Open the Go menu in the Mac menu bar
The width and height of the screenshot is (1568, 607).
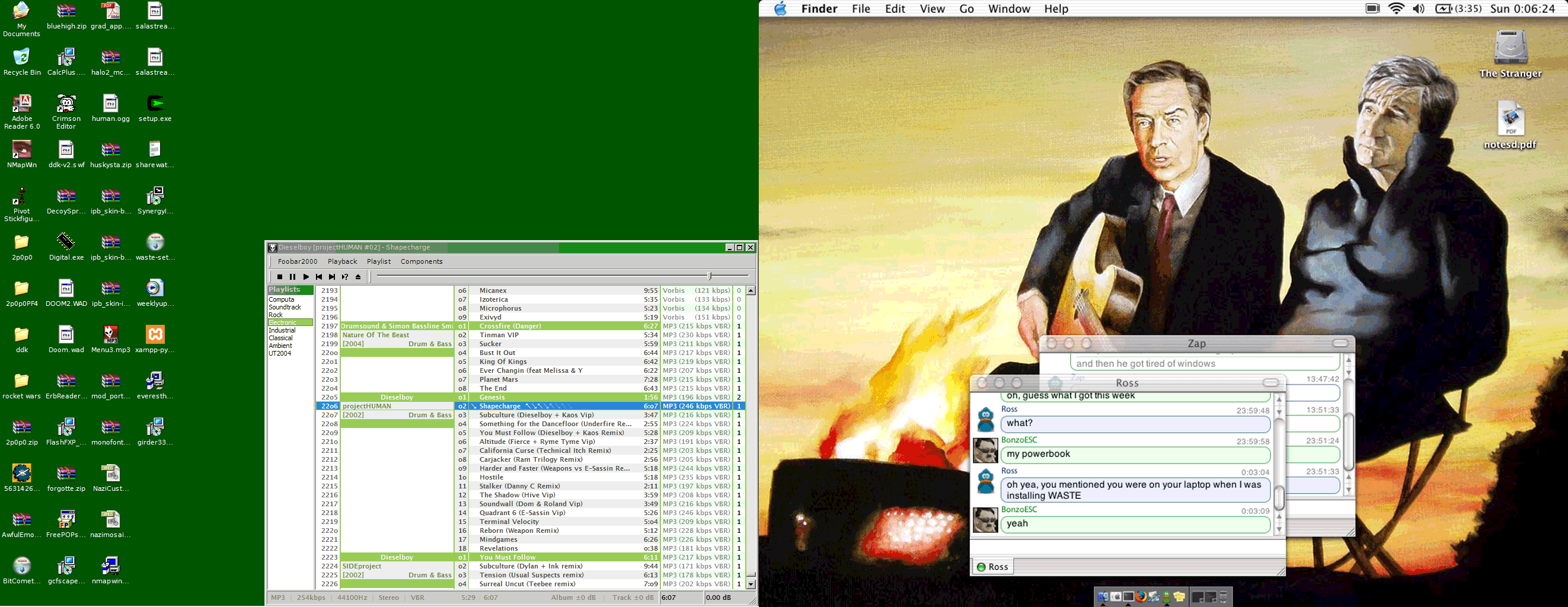[x=967, y=8]
